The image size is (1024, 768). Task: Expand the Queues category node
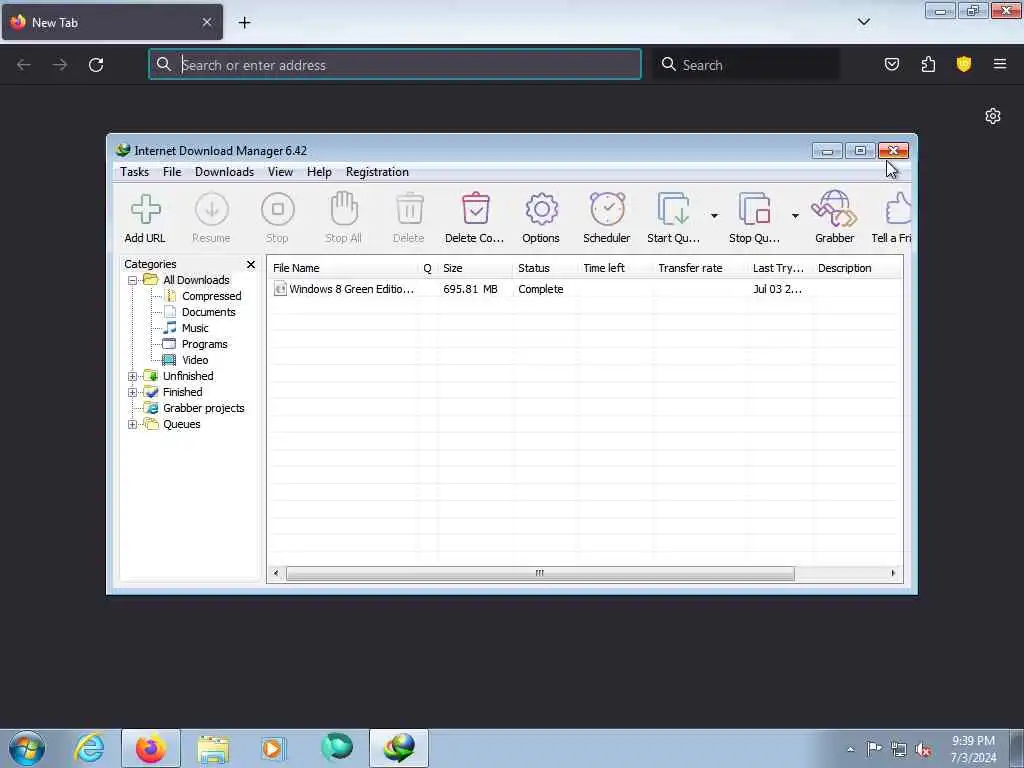click(133, 424)
